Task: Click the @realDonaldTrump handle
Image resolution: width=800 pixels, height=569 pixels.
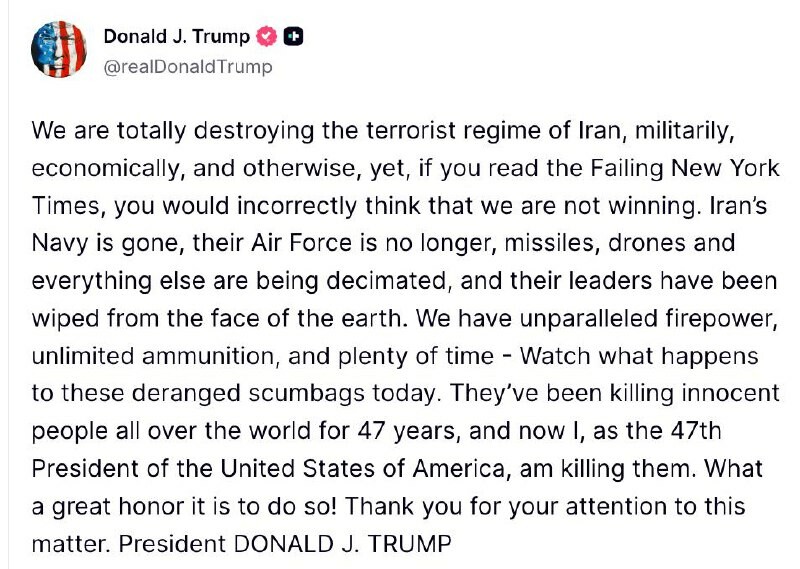Action: coord(187,67)
